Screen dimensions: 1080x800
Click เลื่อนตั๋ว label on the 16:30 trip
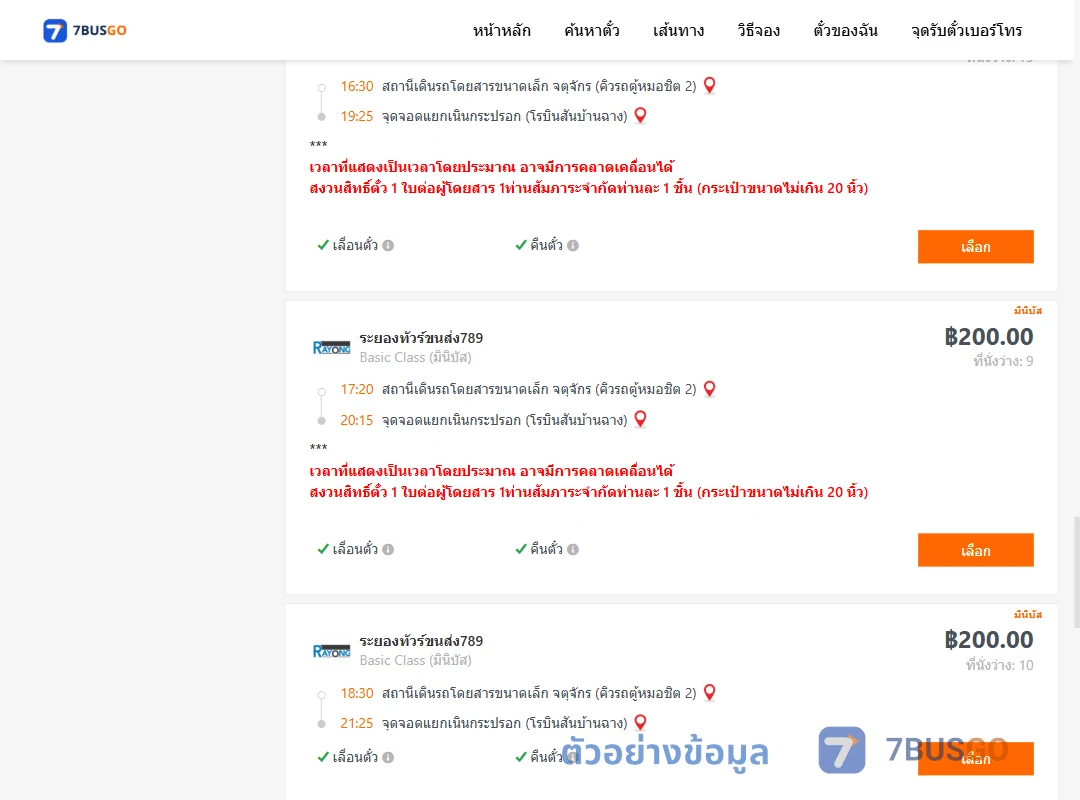pyautogui.click(x=355, y=245)
